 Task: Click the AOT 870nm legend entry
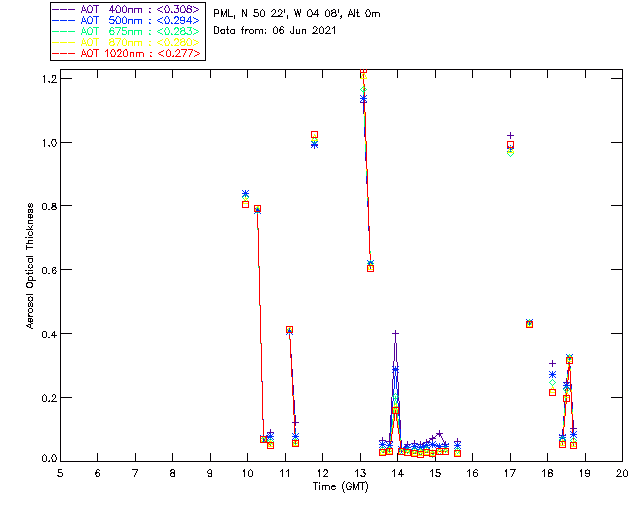tap(126, 42)
